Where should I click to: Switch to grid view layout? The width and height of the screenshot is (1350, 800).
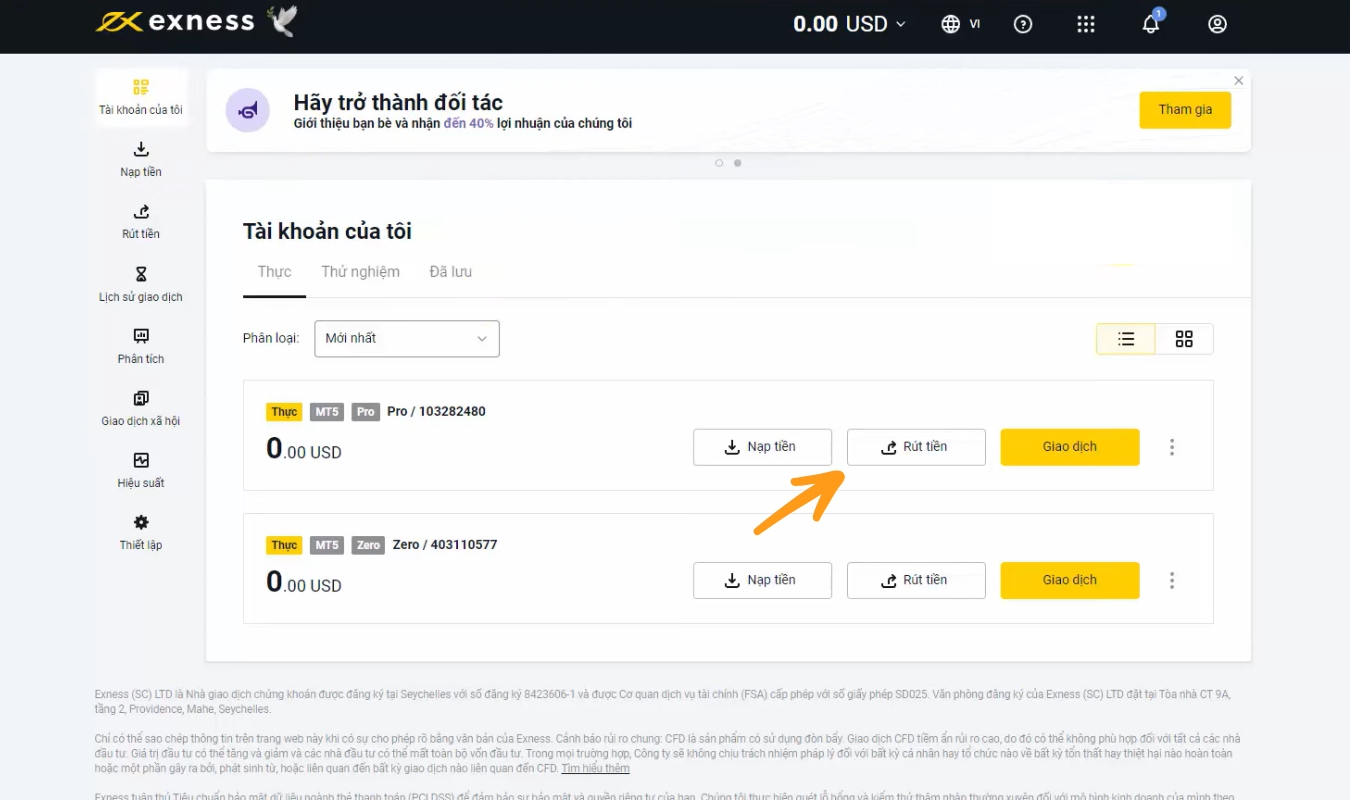1184,339
